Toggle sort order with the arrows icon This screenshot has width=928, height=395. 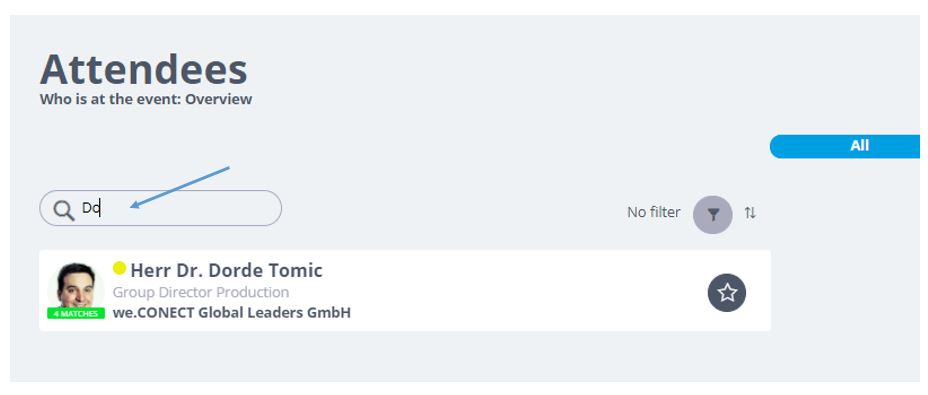750,213
